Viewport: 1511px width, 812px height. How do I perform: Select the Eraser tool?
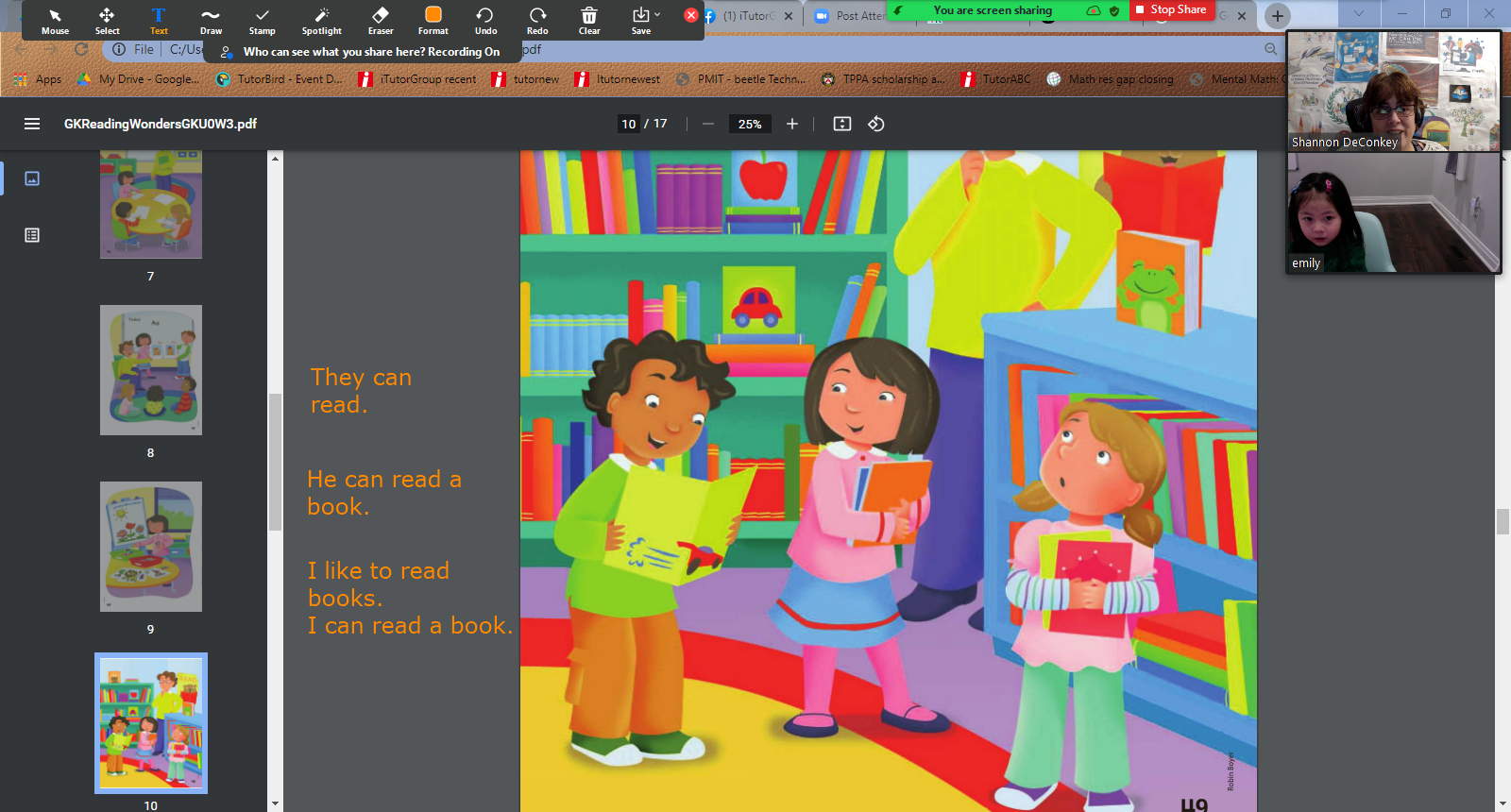(x=381, y=21)
